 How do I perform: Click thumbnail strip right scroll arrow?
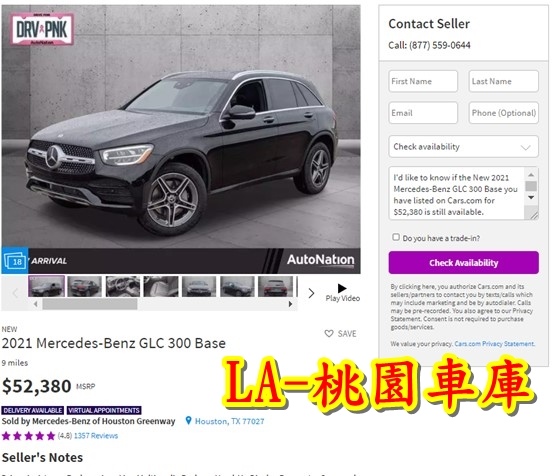[x=290, y=304]
